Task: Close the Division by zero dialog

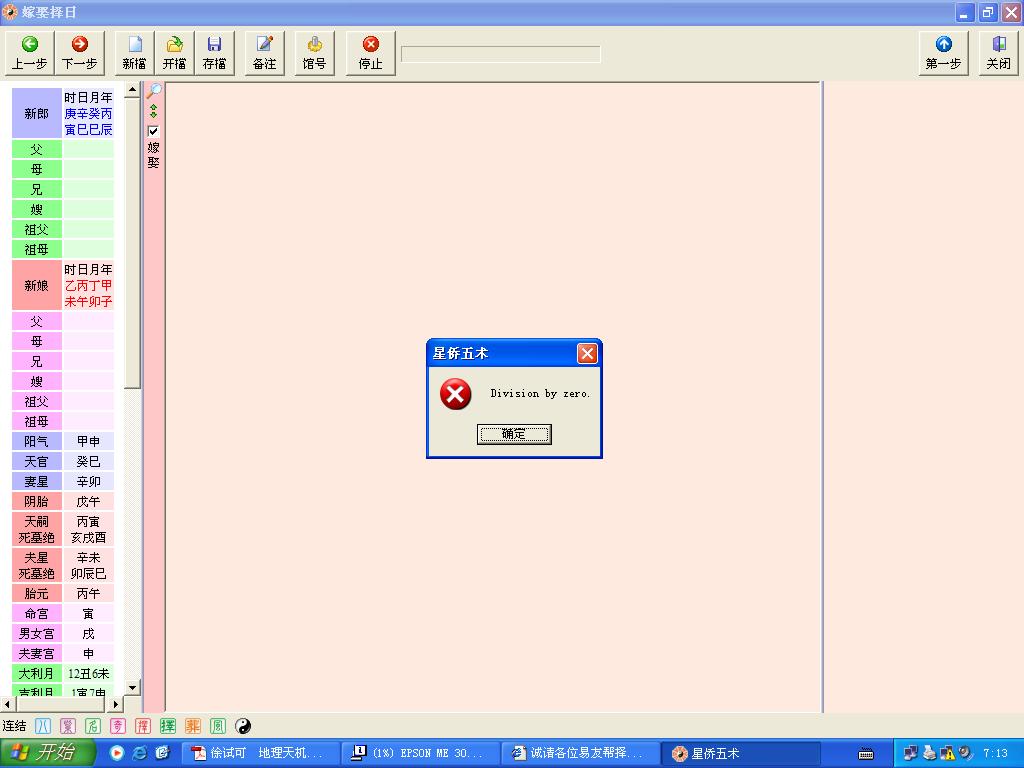Action: tap(586, 353)
